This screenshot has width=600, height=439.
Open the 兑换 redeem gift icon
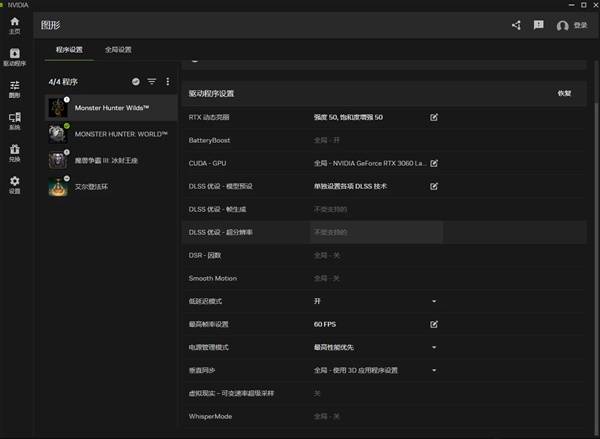tap(15, 149)
